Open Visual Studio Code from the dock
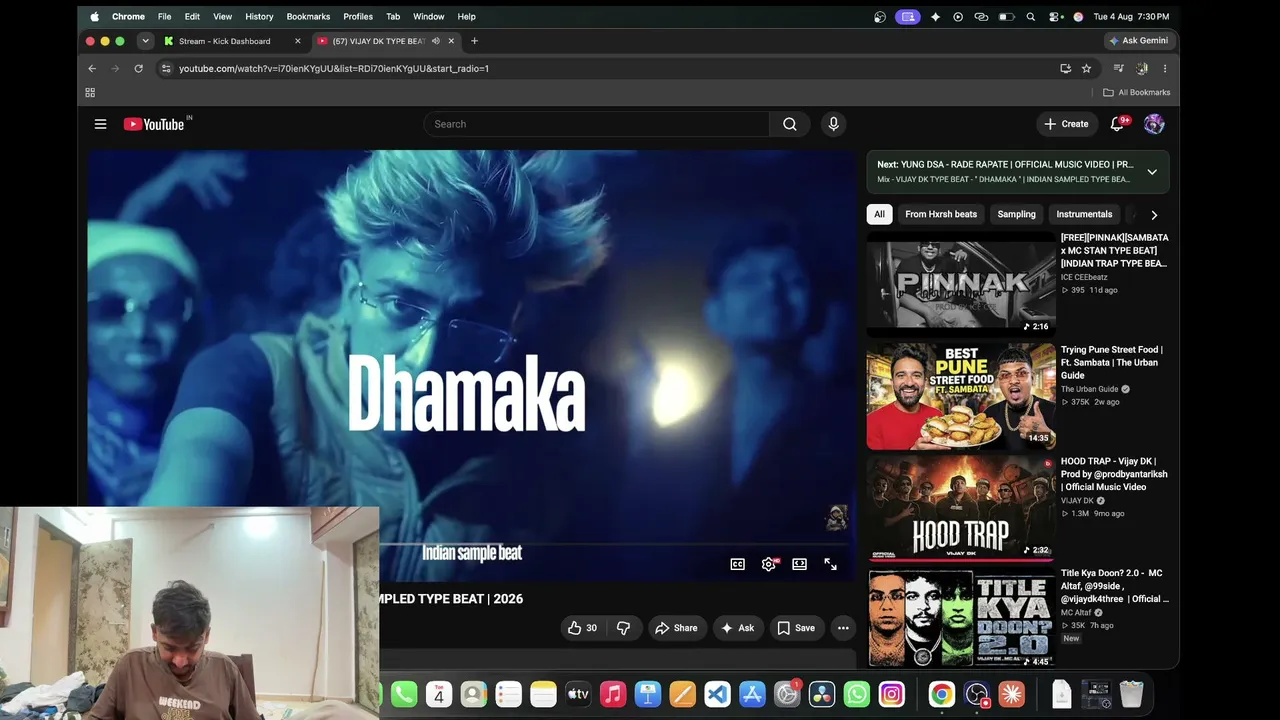Image resolution: width=1280 pixels, height=720 pixels. click(x=717, y=693)
